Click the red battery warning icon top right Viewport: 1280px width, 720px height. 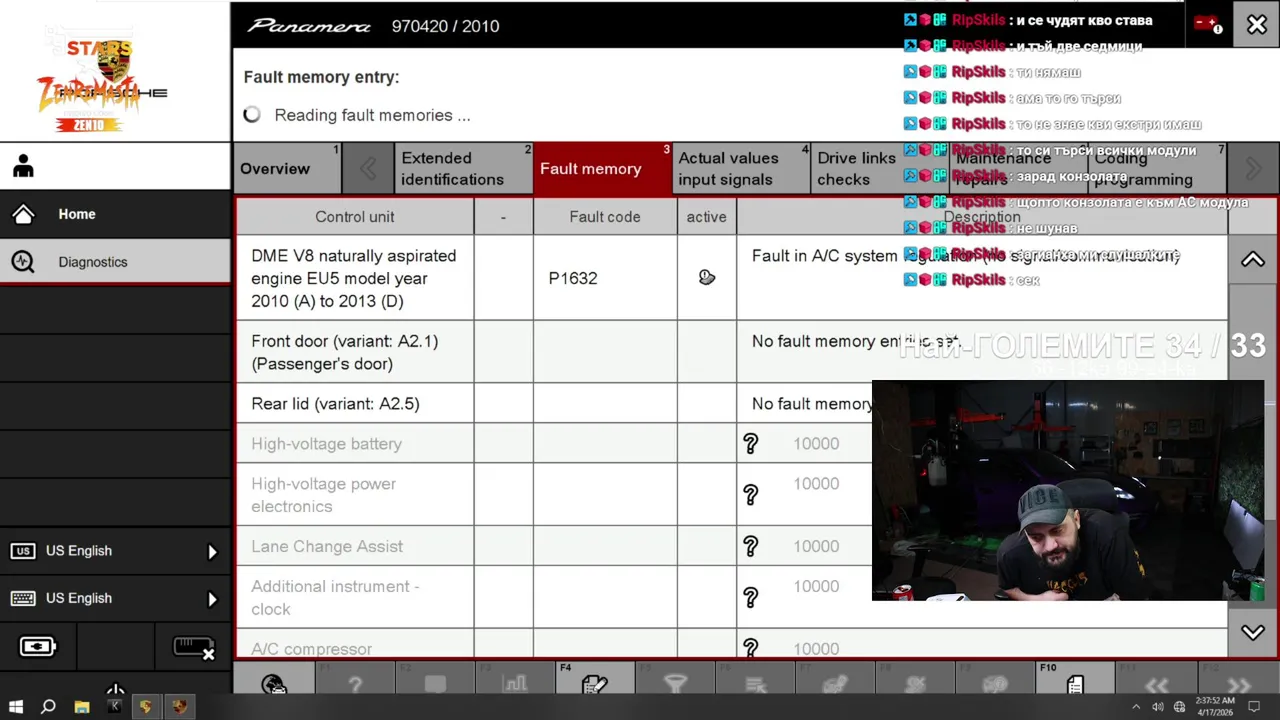(x=1208, y=25)
